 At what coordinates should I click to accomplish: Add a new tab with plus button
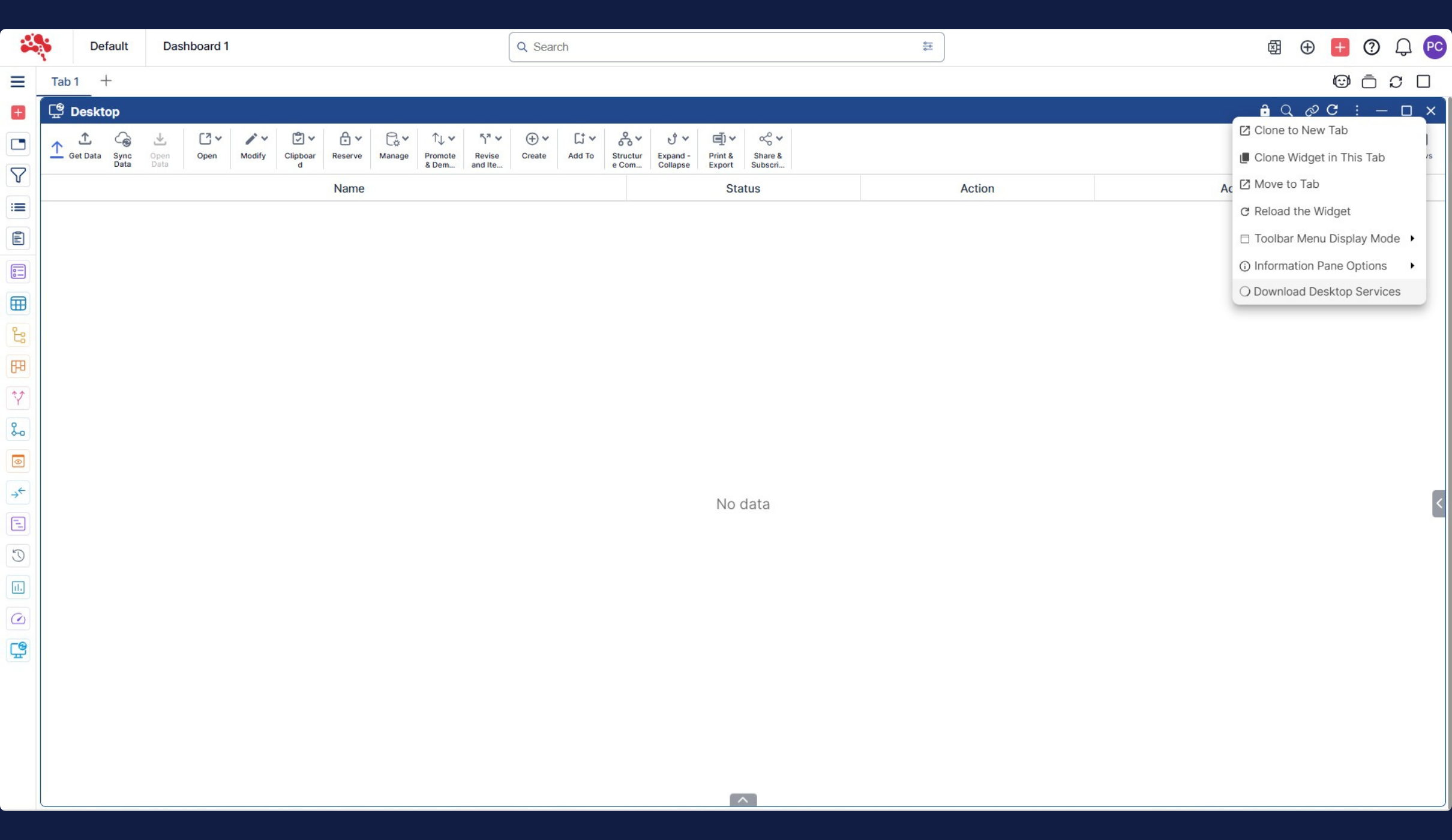(x=106, y=81)
